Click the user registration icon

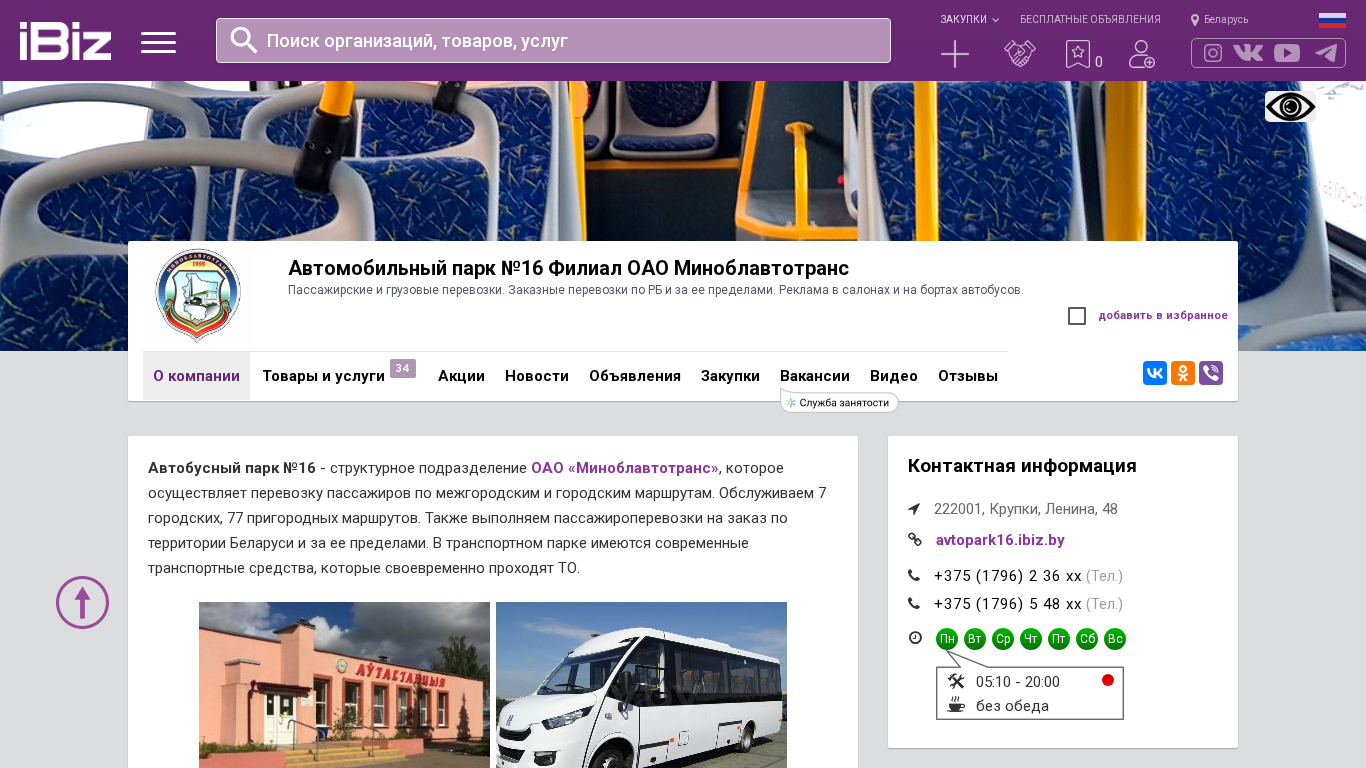coord(1142,54)
